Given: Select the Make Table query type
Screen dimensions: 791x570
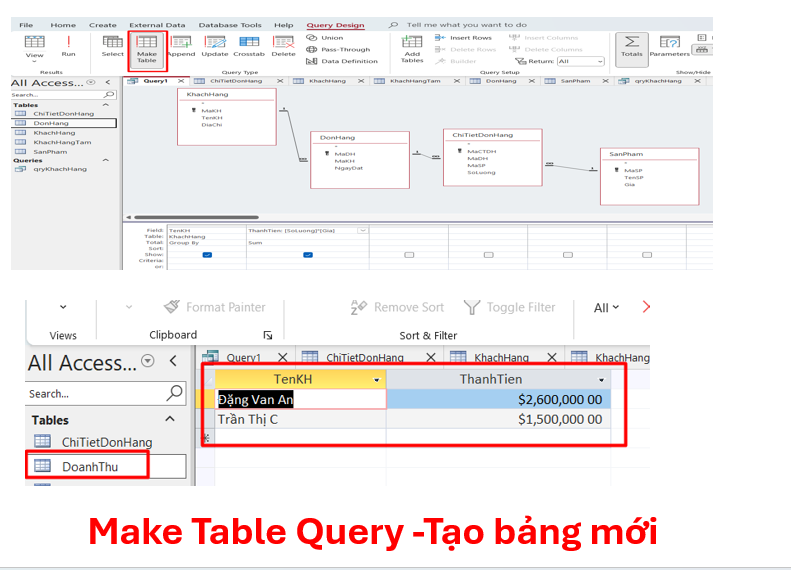Looking at the screenshot, I should click(147, 50).
